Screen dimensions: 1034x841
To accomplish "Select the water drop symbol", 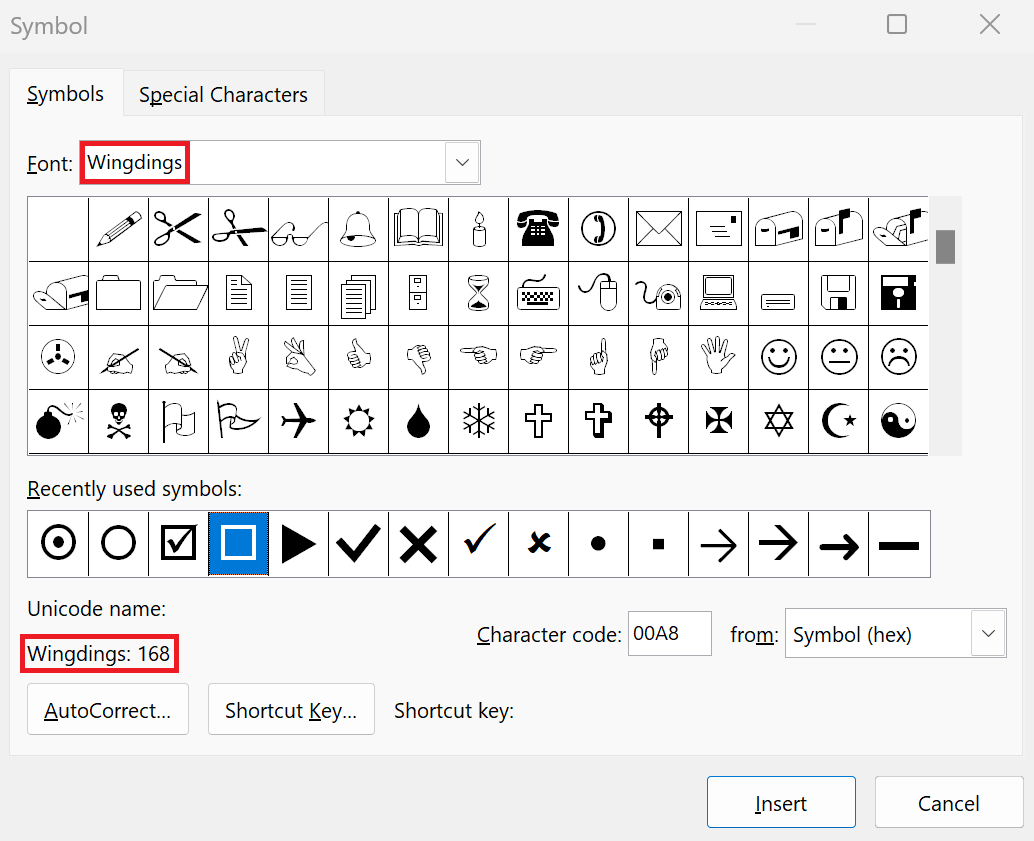I will coord(418,421).
